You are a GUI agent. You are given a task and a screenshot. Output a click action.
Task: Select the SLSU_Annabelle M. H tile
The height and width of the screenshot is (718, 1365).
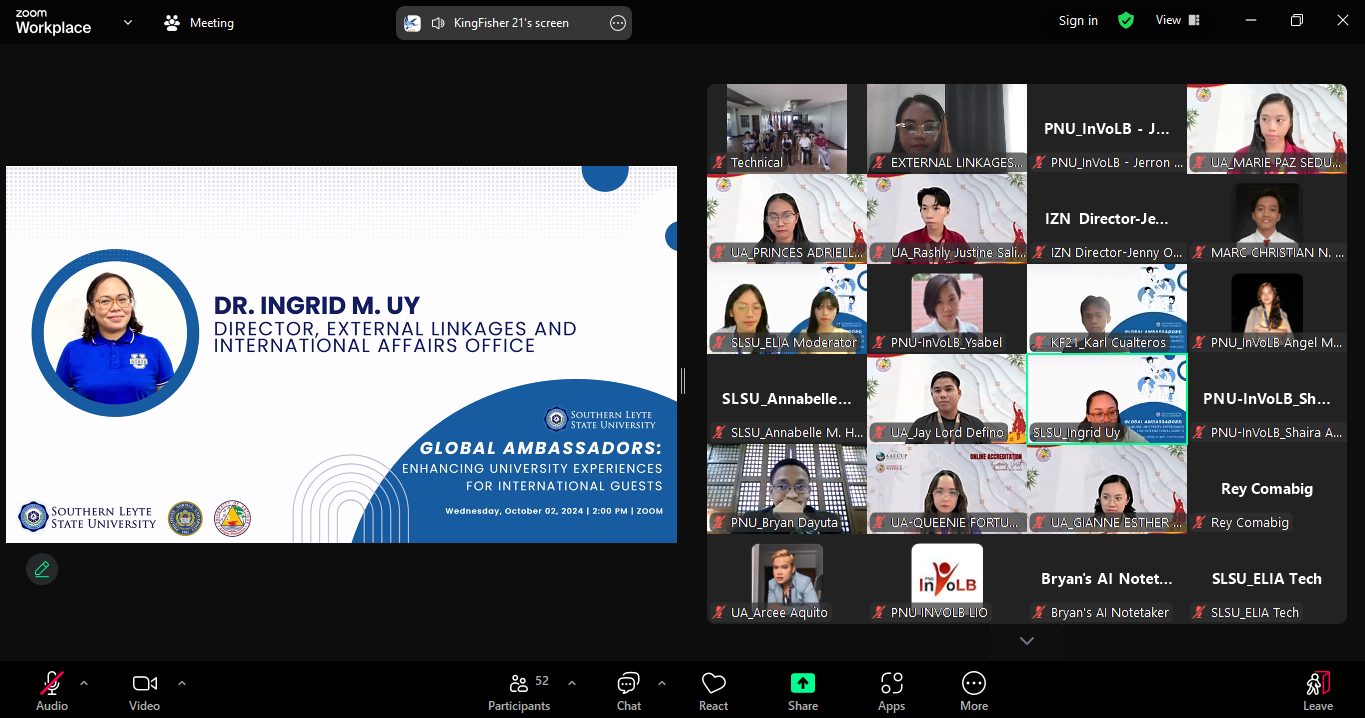coord(787,399)
